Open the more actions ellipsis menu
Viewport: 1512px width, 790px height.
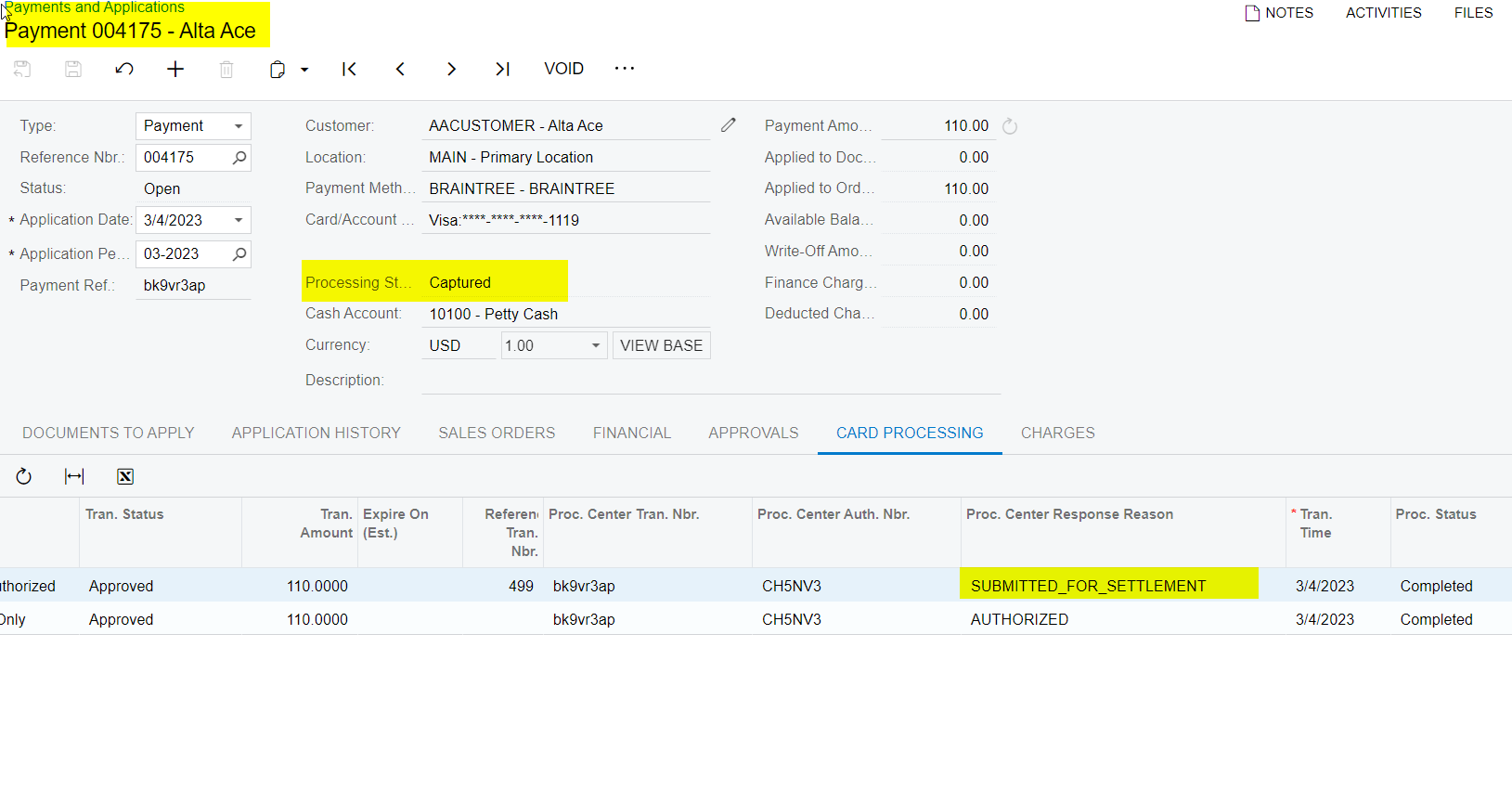pos(625,68)
